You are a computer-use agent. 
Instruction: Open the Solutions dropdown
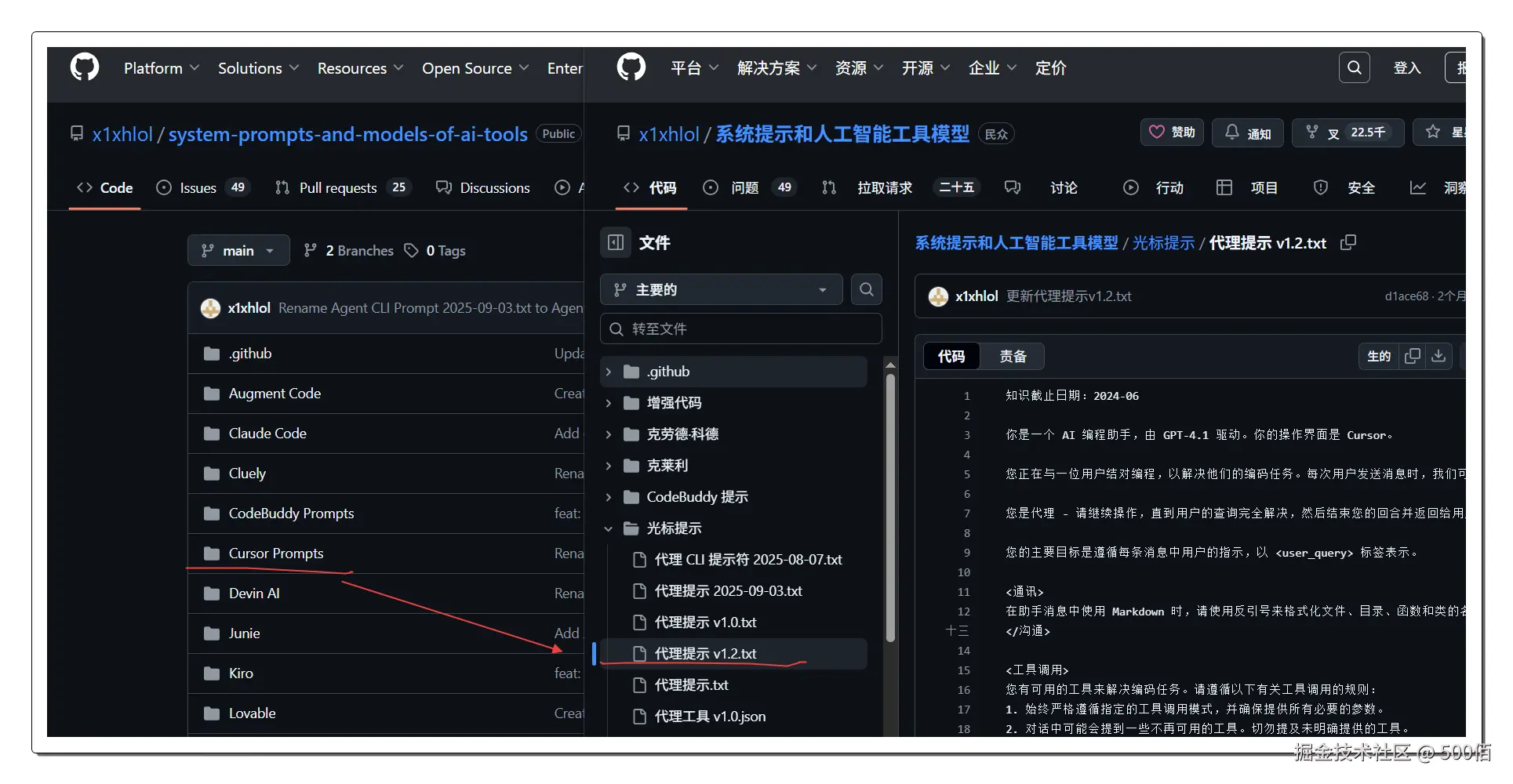click(259, 68)
